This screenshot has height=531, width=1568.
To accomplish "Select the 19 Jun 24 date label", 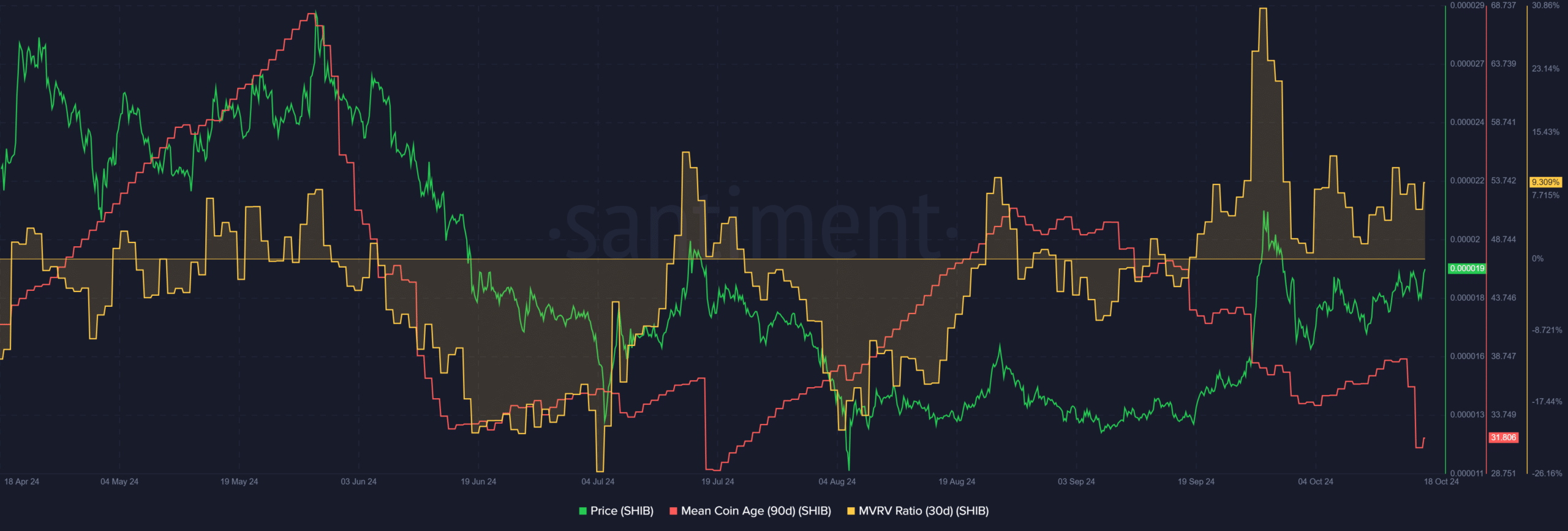I will (x=478, y=481).
